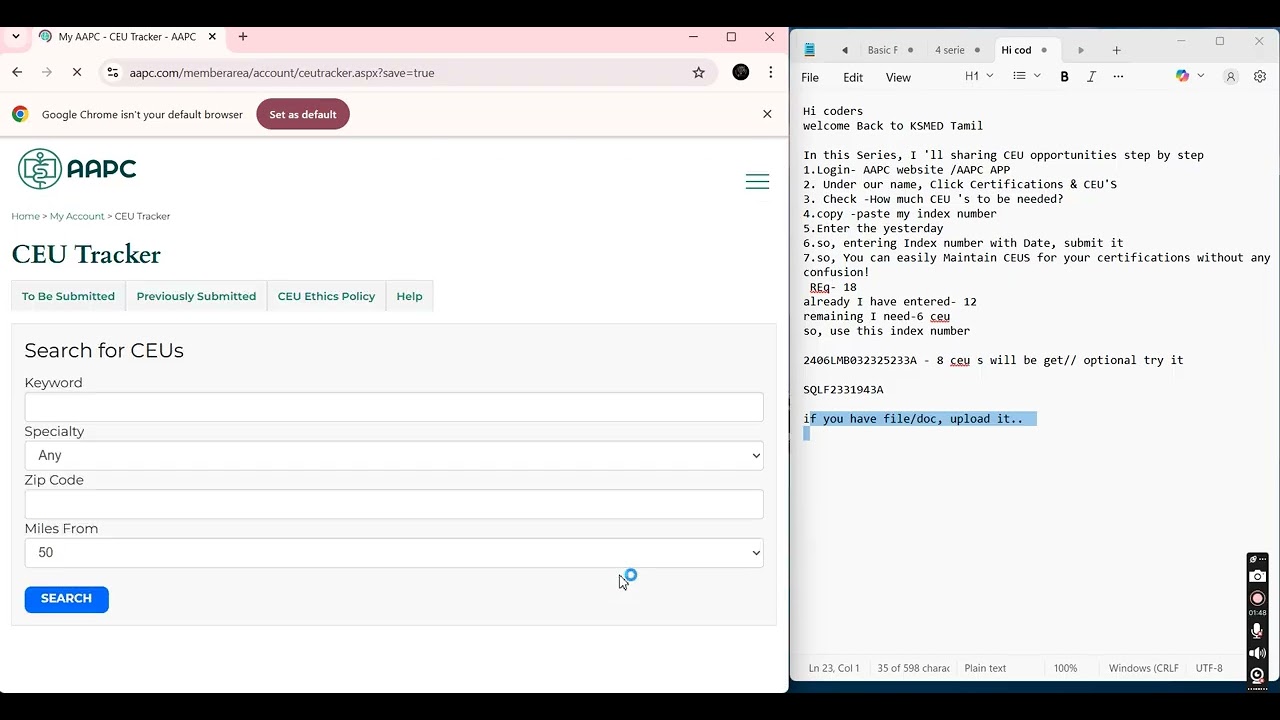Viewport: 1280px width, 720px height.
Task: Open Notepad Edit menu
Action: pos(853,77)
